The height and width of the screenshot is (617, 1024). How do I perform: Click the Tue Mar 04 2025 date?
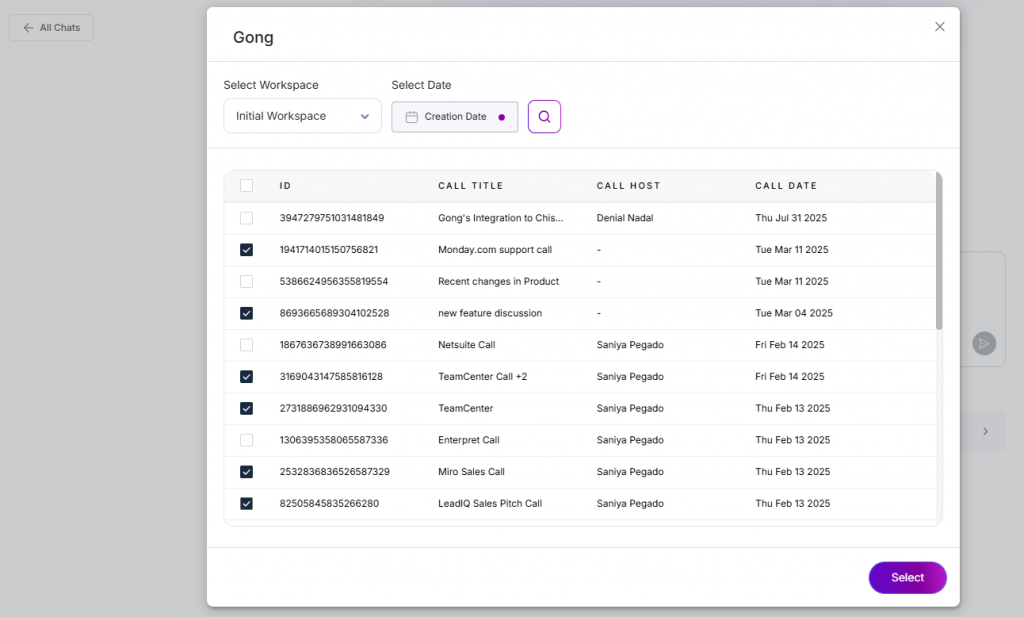794,313
